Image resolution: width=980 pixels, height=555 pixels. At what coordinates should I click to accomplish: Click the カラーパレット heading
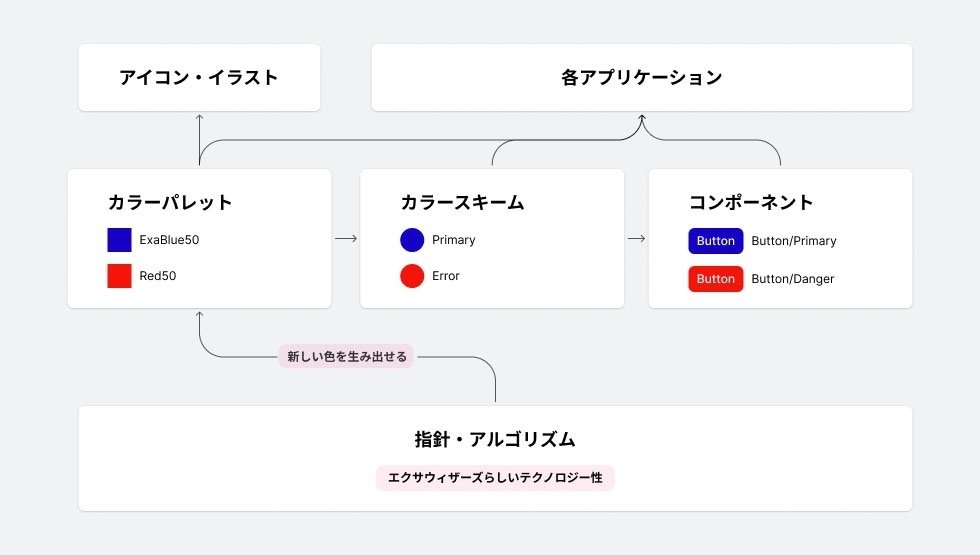pyautogui.click(x=170, y=202)
